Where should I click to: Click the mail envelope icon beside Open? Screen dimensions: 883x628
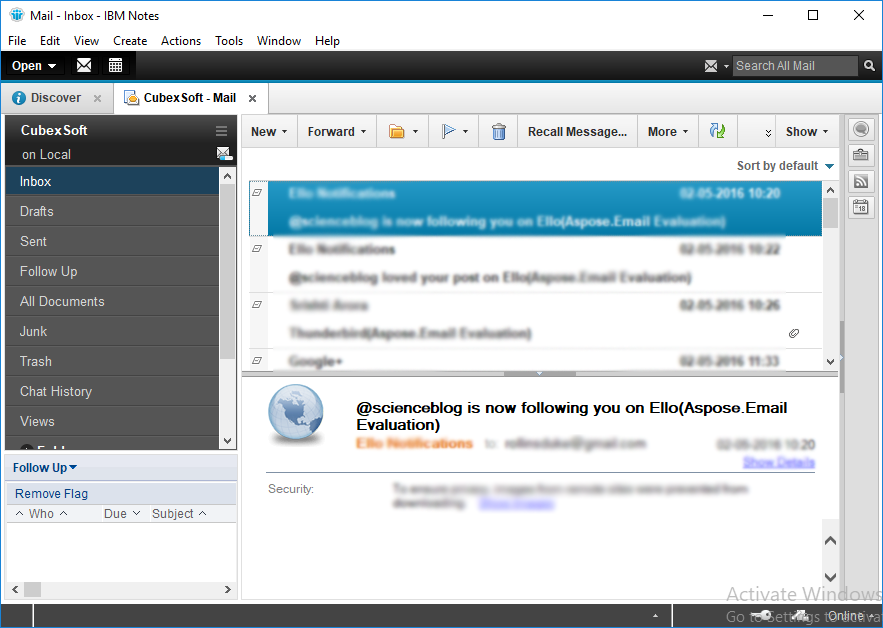point(84,66)
